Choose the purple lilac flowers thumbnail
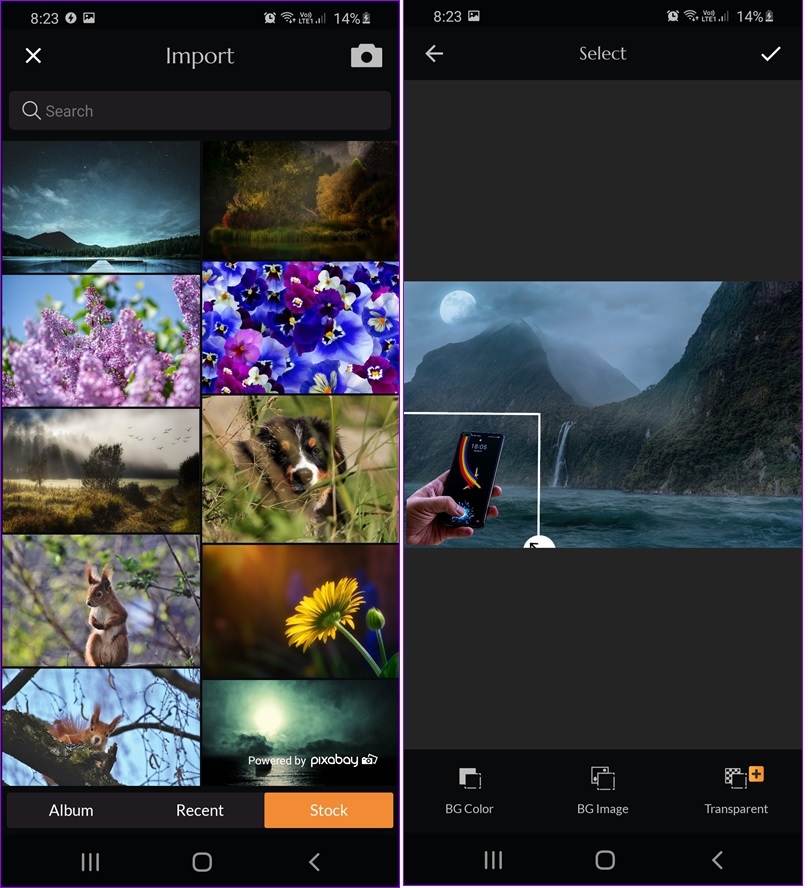 click(101, 341)
